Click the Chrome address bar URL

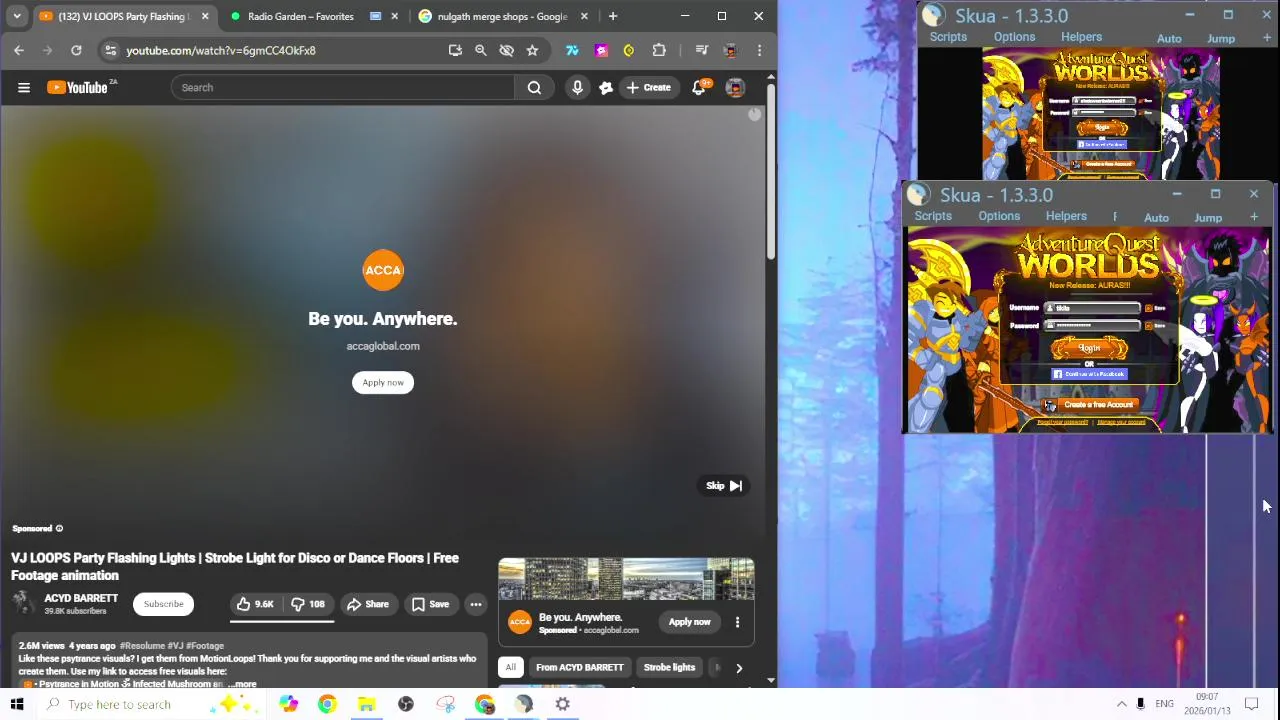[x=221, y=50]
